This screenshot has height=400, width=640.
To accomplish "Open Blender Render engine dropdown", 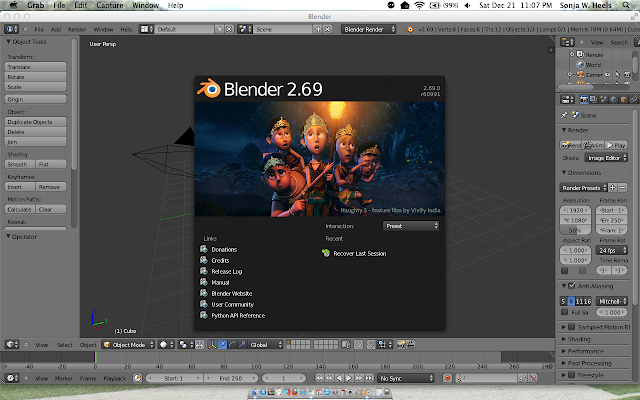I will (x=369, y=29).
